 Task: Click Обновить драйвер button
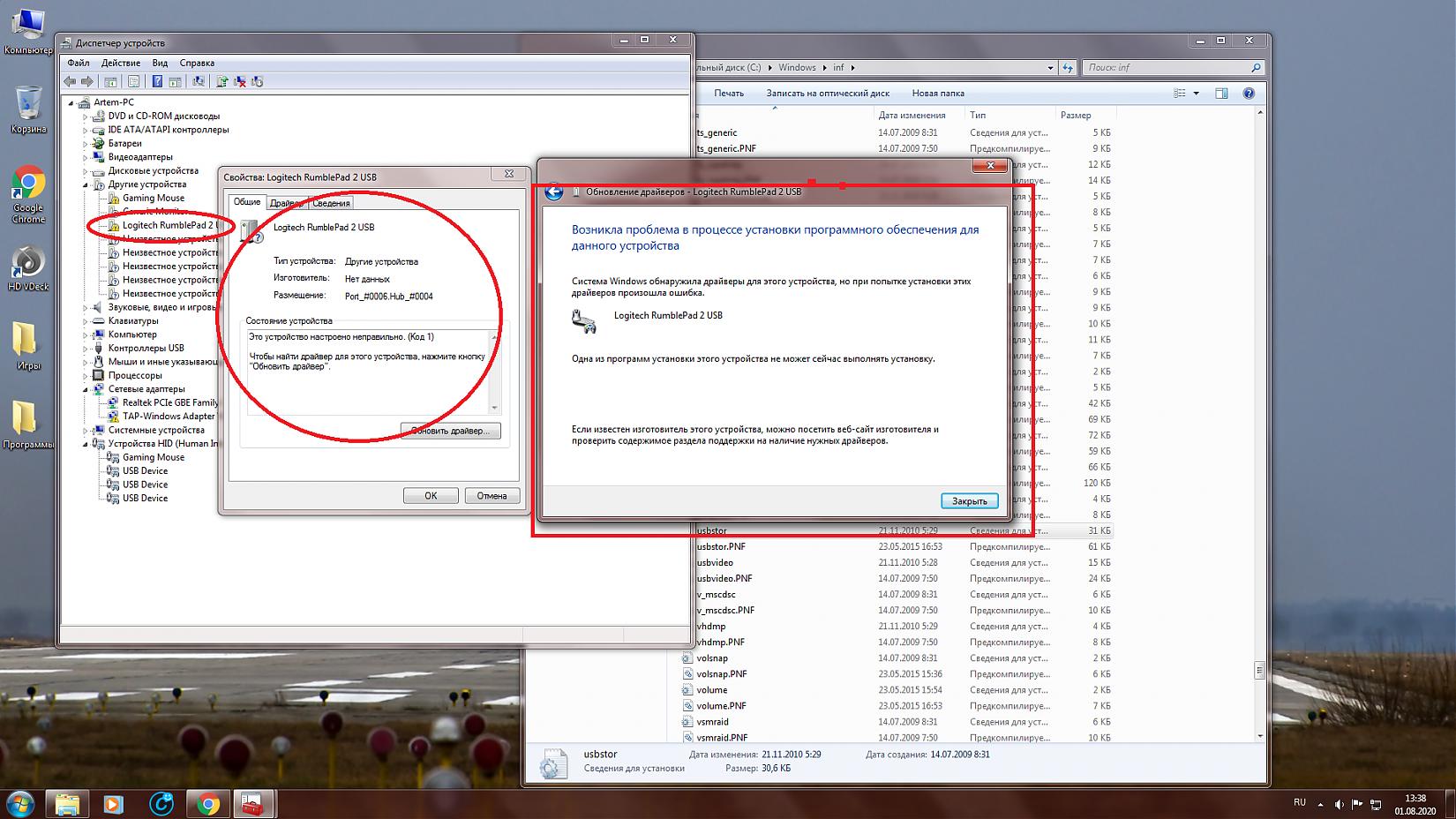(x=451, y=431)
